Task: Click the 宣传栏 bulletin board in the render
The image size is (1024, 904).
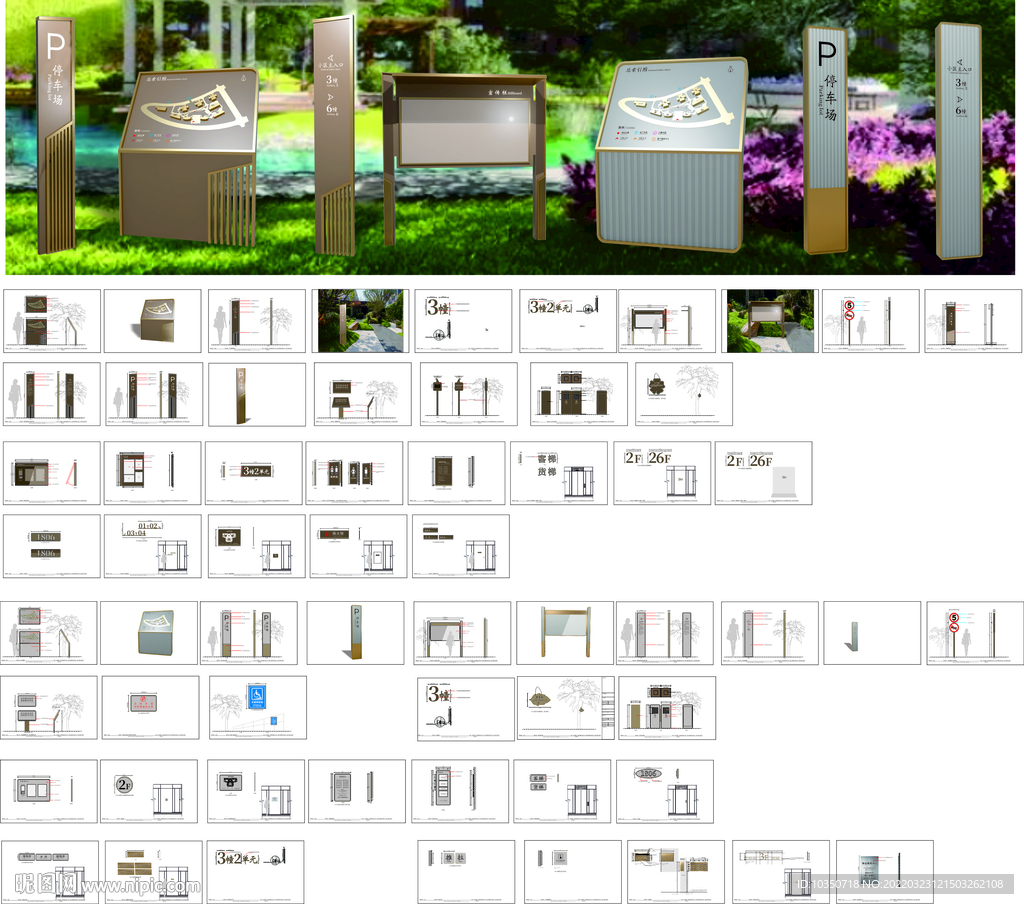Action: coord(464,157)
